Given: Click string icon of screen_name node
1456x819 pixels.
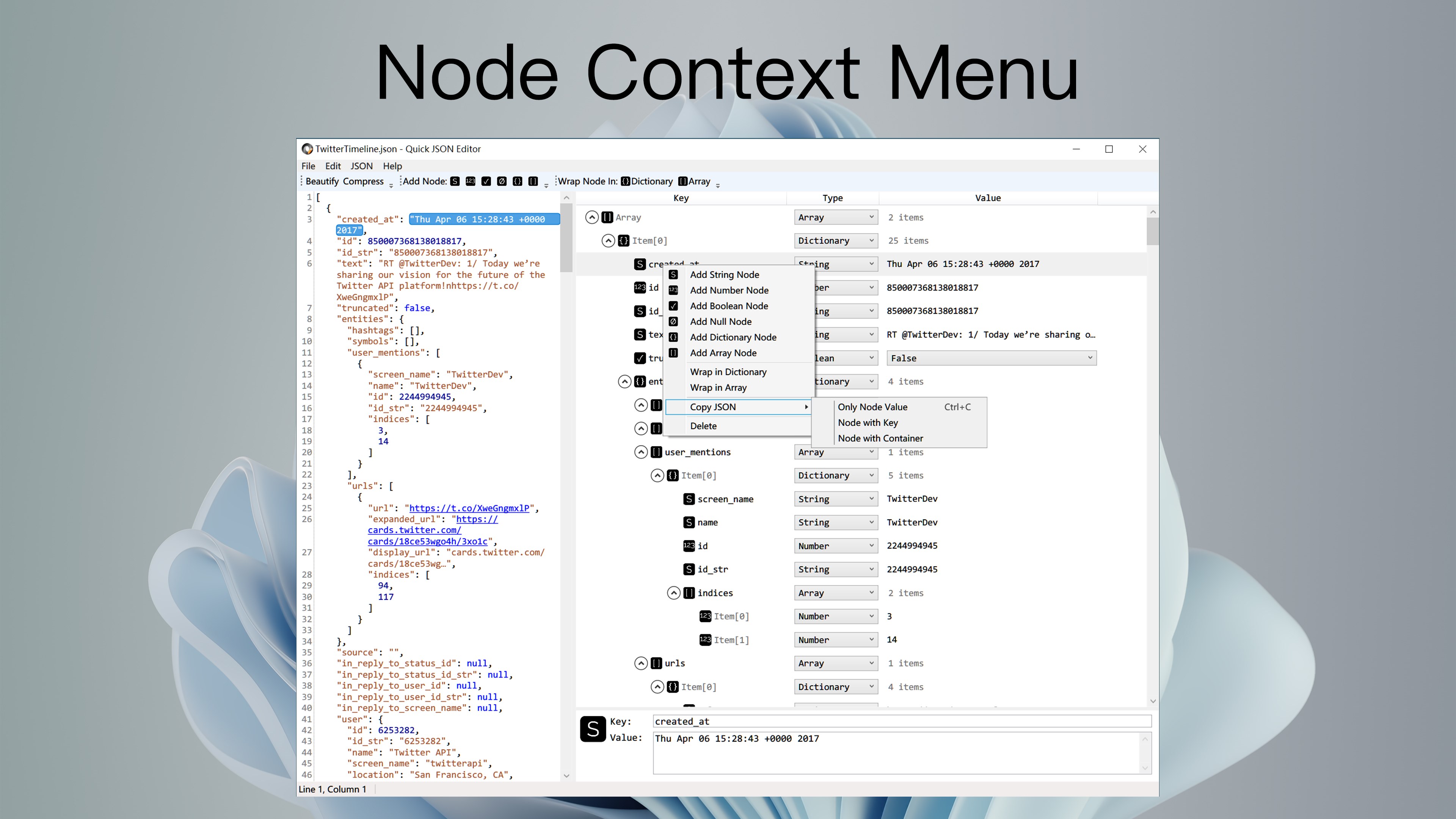Looking at the screenshot, I should point(689,499).
